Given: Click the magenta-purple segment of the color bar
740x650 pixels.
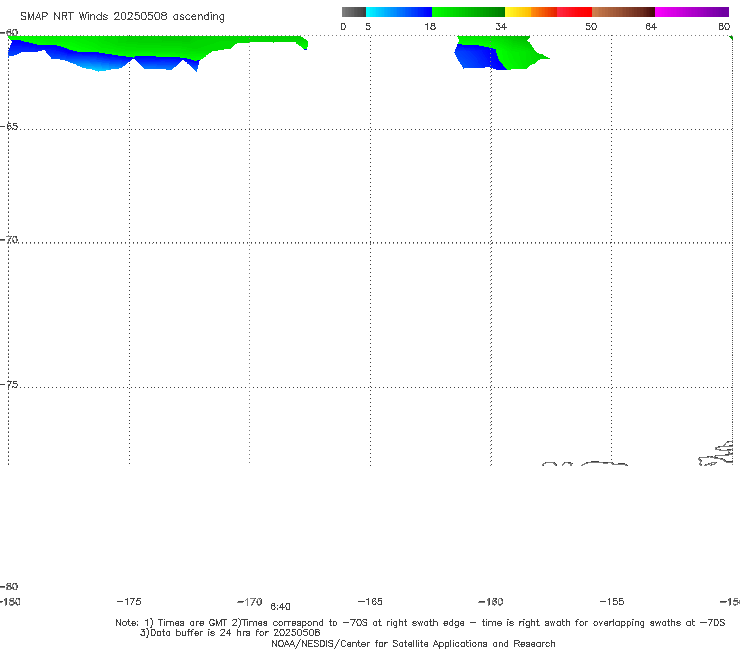Looking at the screenshot, I should (692, 12).
